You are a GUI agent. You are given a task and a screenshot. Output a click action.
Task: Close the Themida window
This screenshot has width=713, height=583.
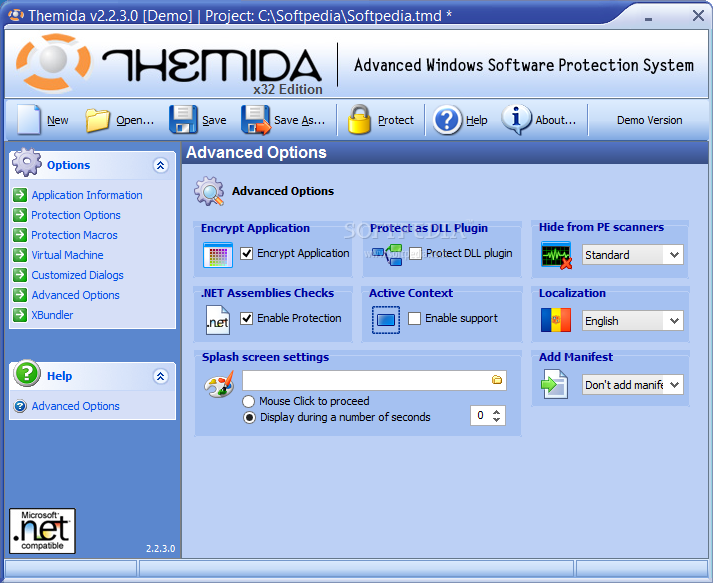pos(698,15)
